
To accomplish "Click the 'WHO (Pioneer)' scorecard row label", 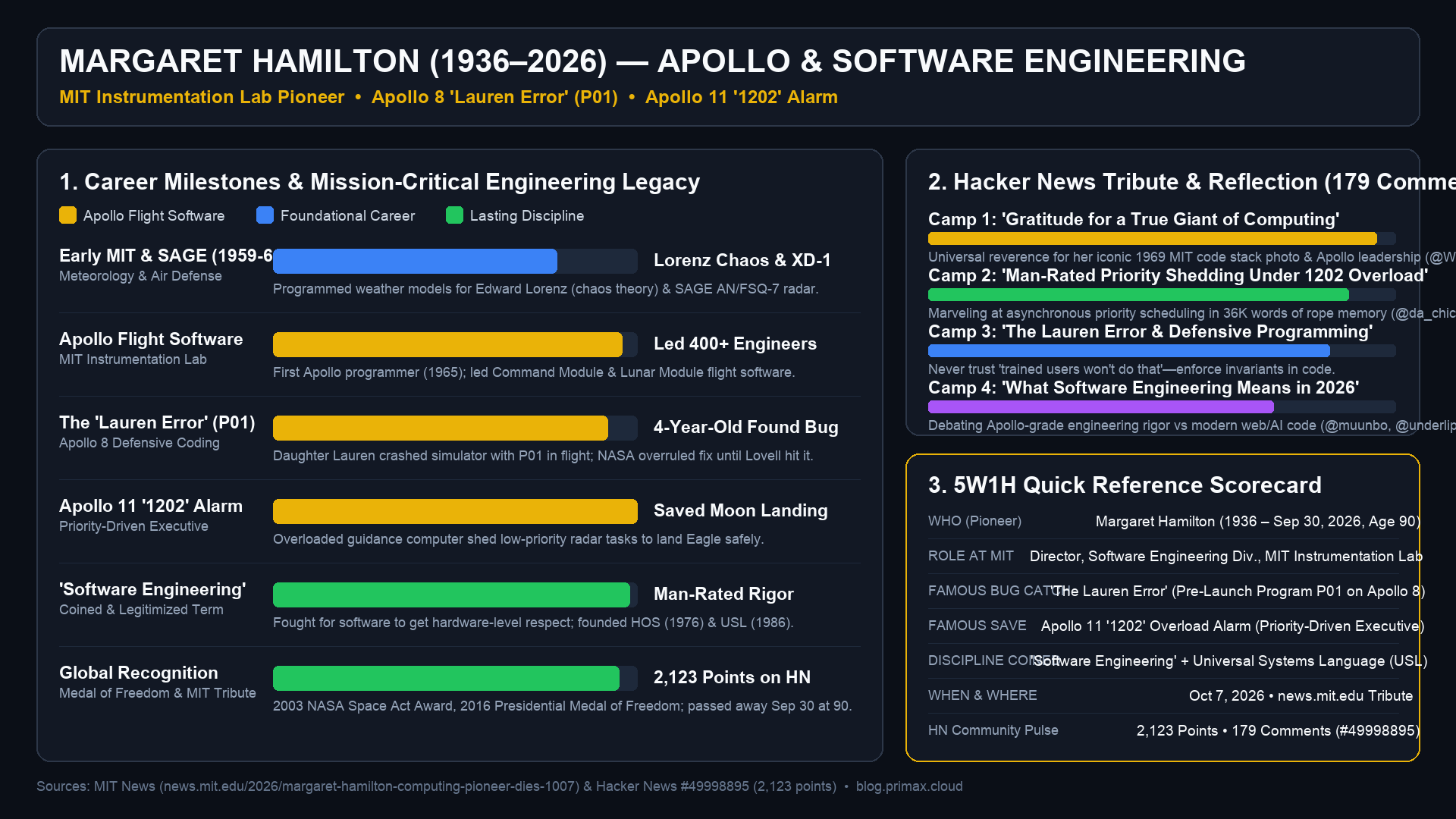I will click(974, 521).
